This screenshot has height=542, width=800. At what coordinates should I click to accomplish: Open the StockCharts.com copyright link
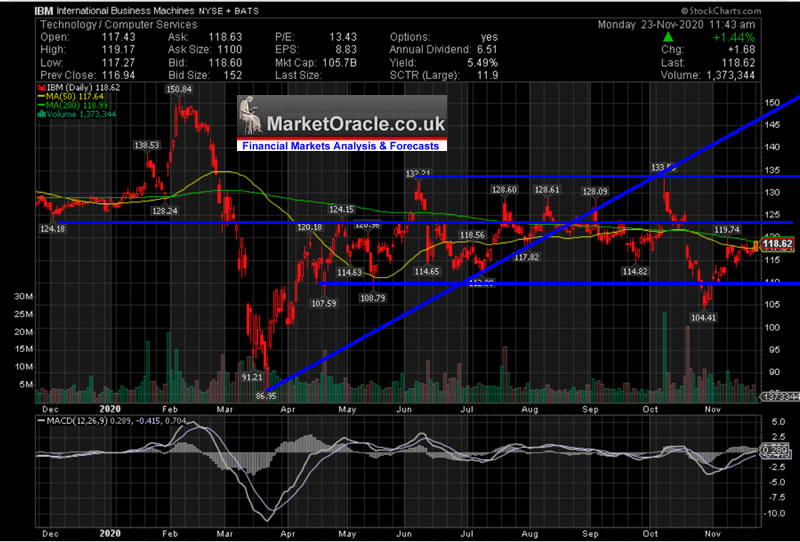point(720,11)
